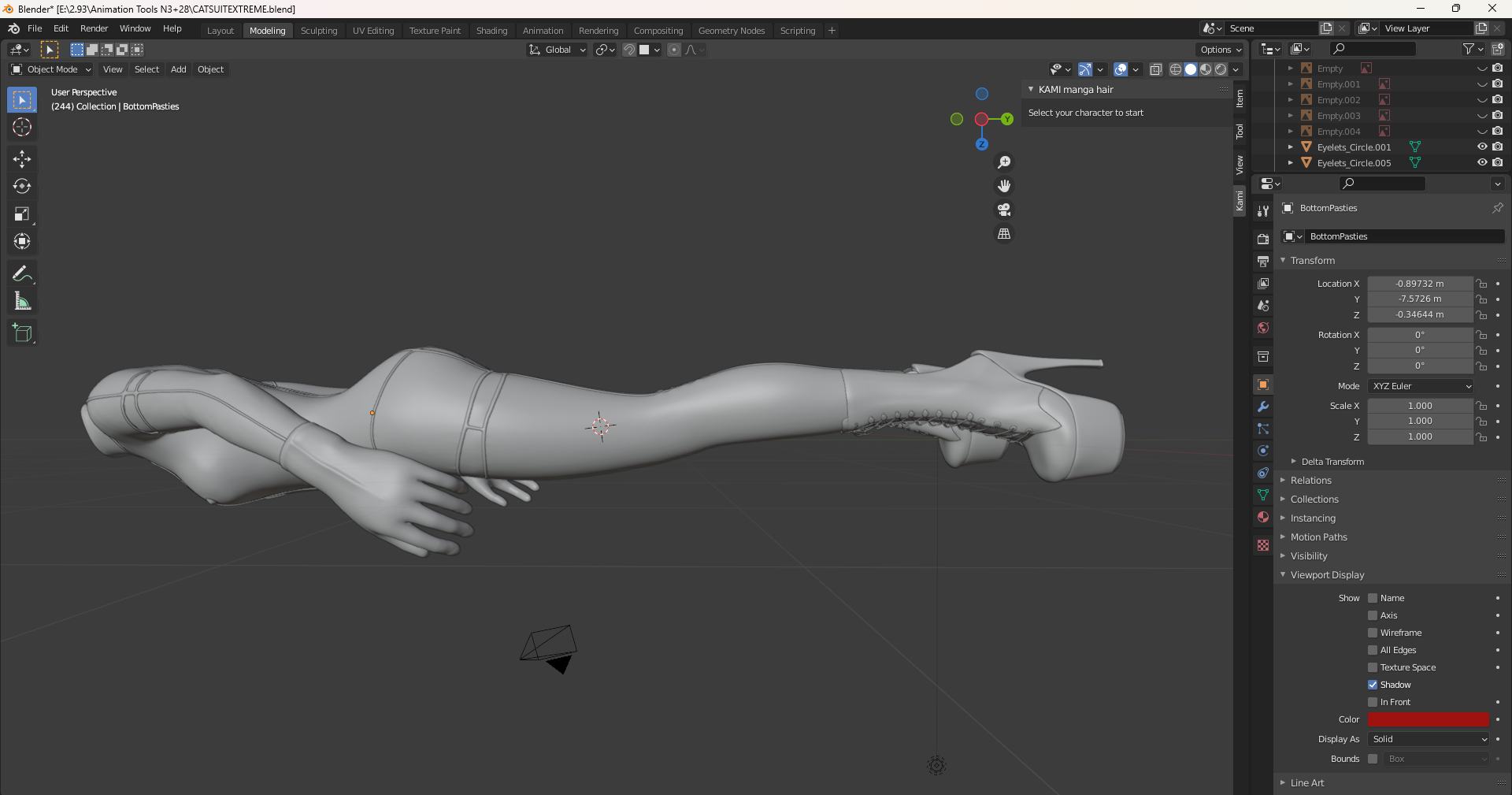
Task: Select the Rotate tool
Action: pos(22,187)
